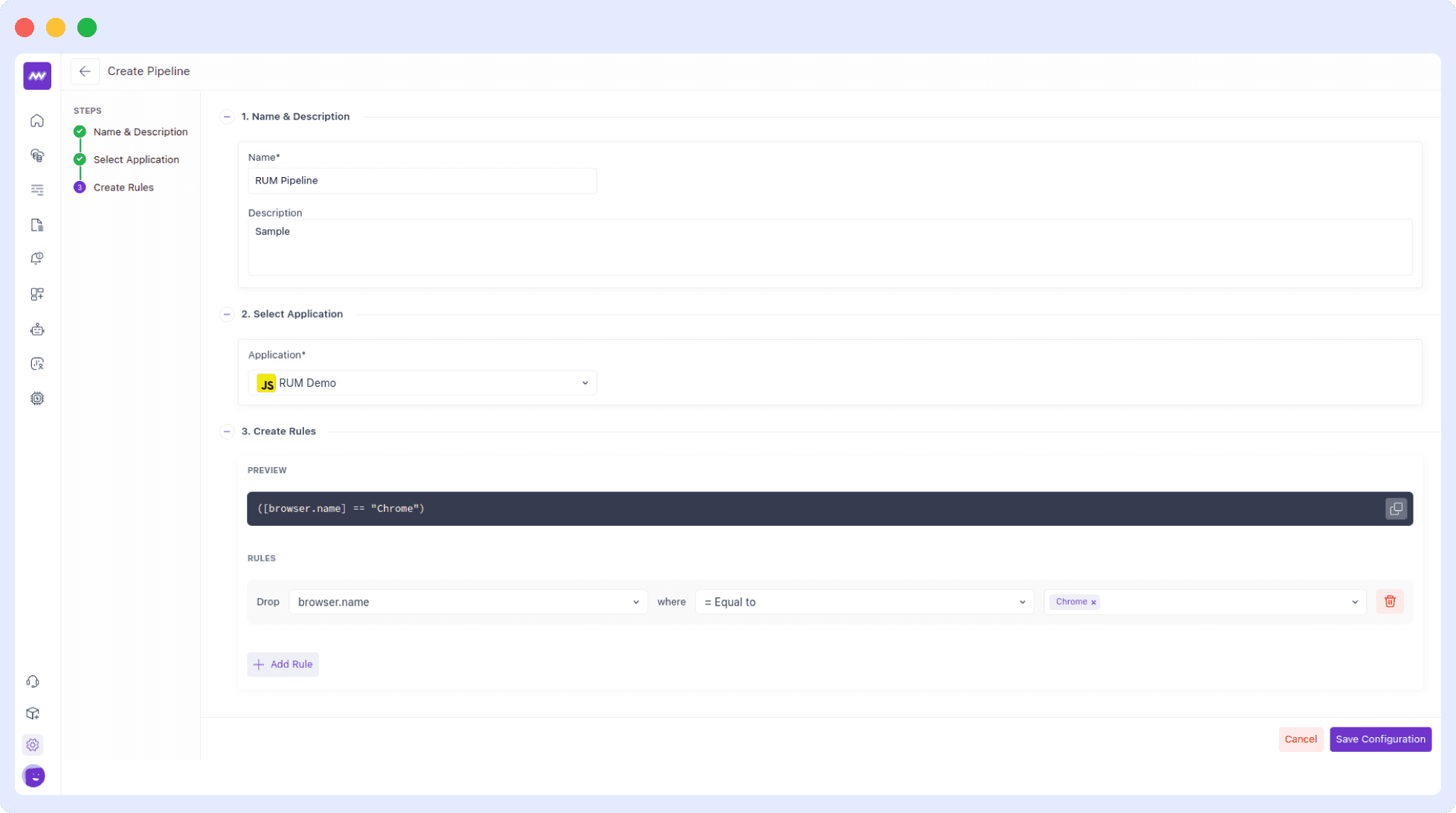The width and height of the screenshot is (1456, 813).
Task: Click the support headset icon
Action: click(33, 681)
